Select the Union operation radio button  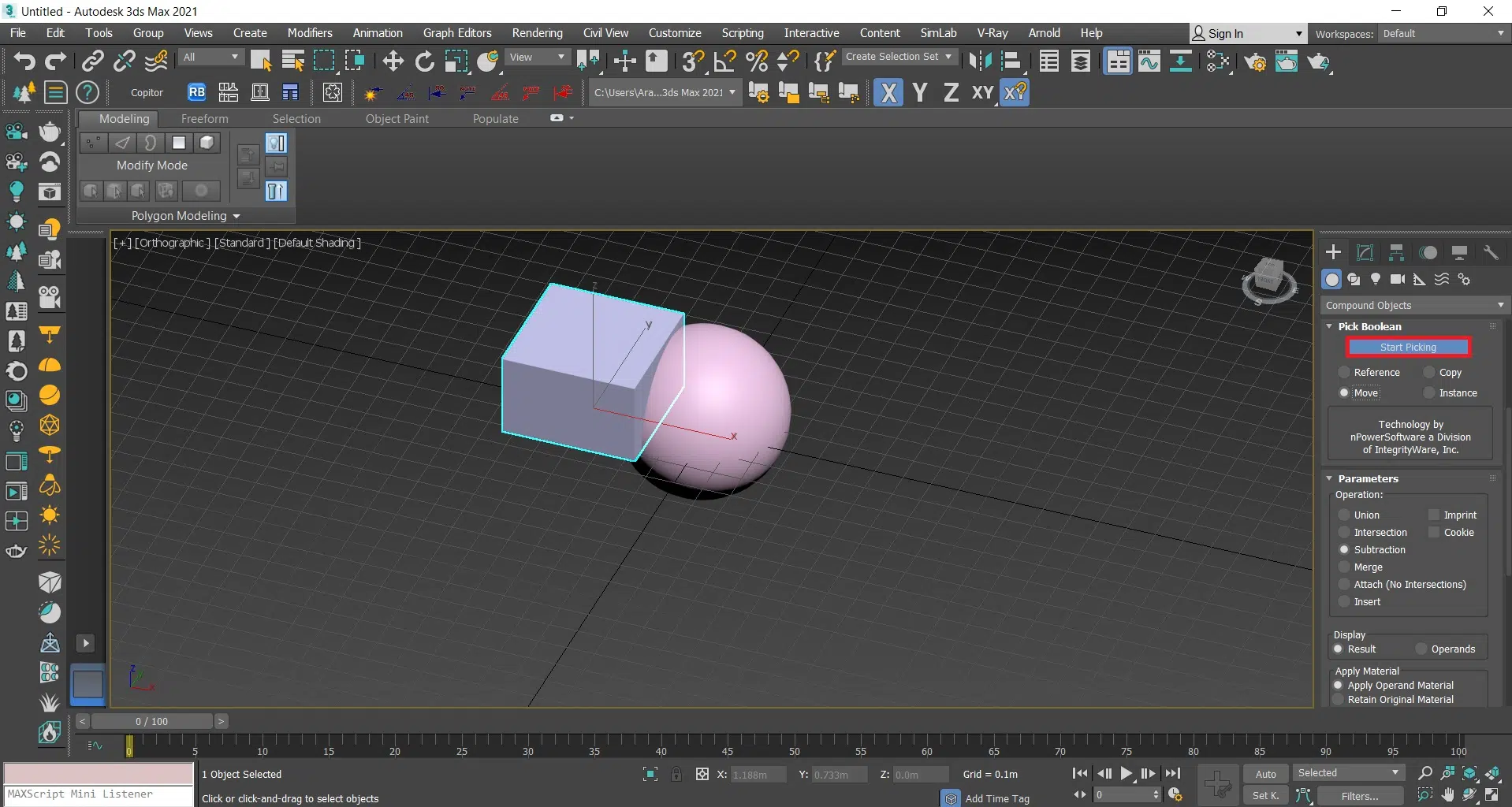1344,515
